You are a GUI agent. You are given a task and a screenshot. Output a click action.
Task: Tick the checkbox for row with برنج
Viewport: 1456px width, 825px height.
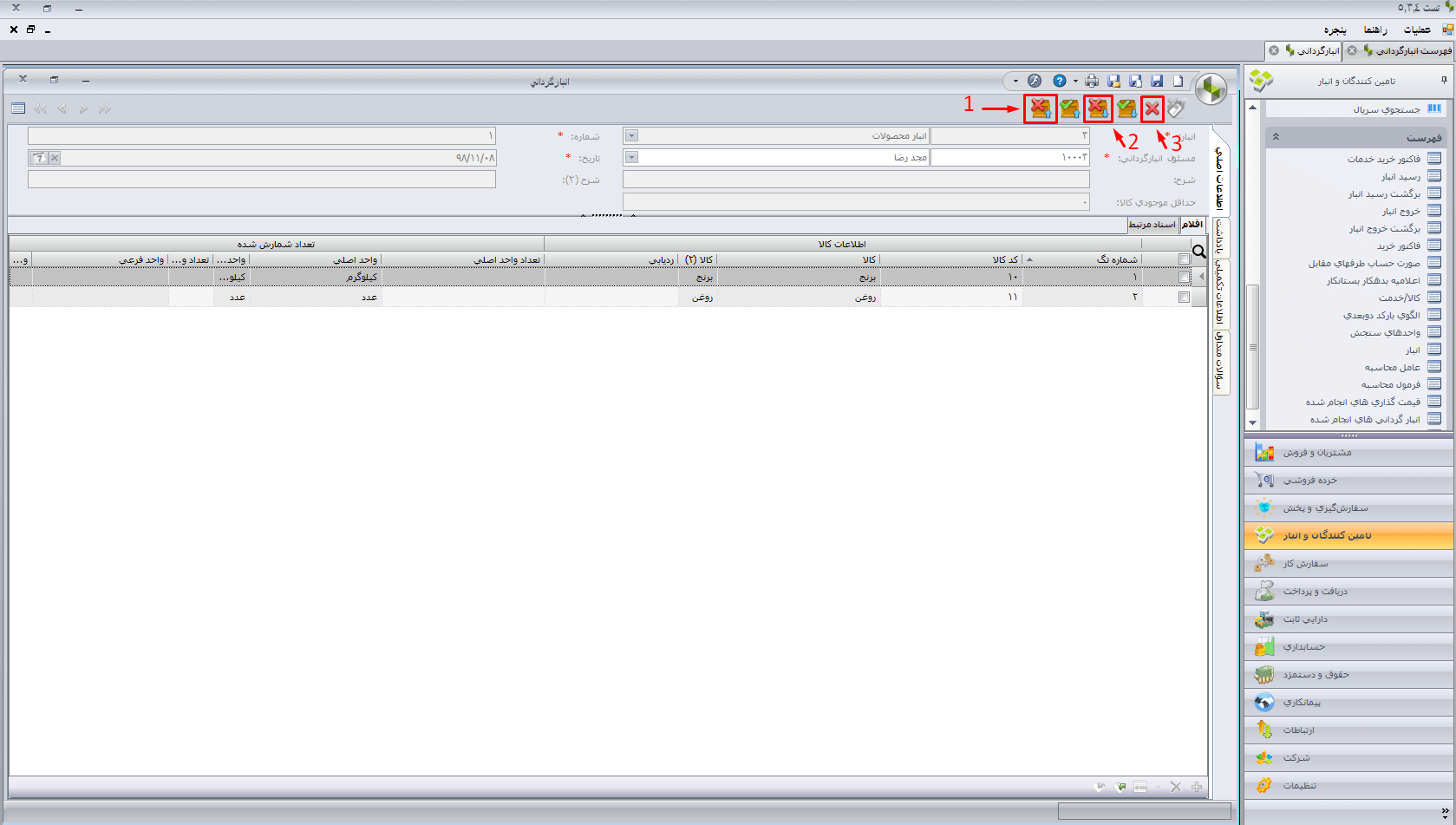pos(1184,277)
